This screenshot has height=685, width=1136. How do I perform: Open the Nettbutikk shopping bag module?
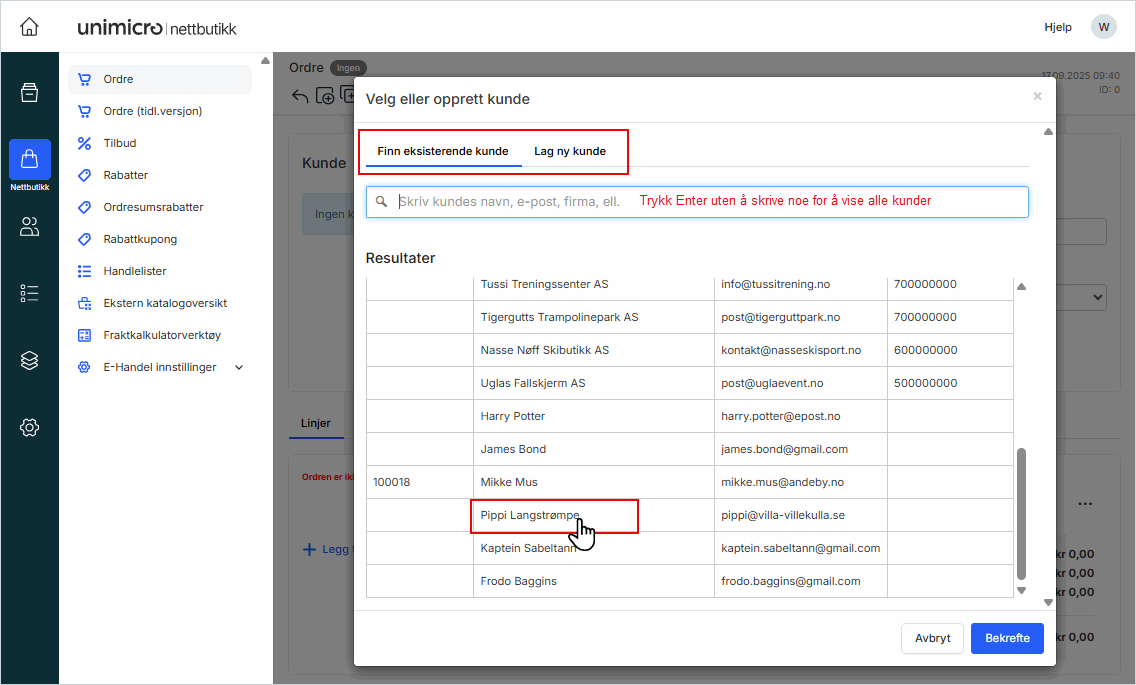pyautogui.click(x=29, y=160)
